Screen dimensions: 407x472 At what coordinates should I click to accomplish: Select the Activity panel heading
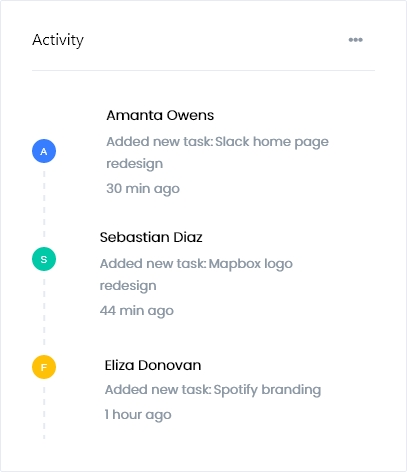[58, 40]
